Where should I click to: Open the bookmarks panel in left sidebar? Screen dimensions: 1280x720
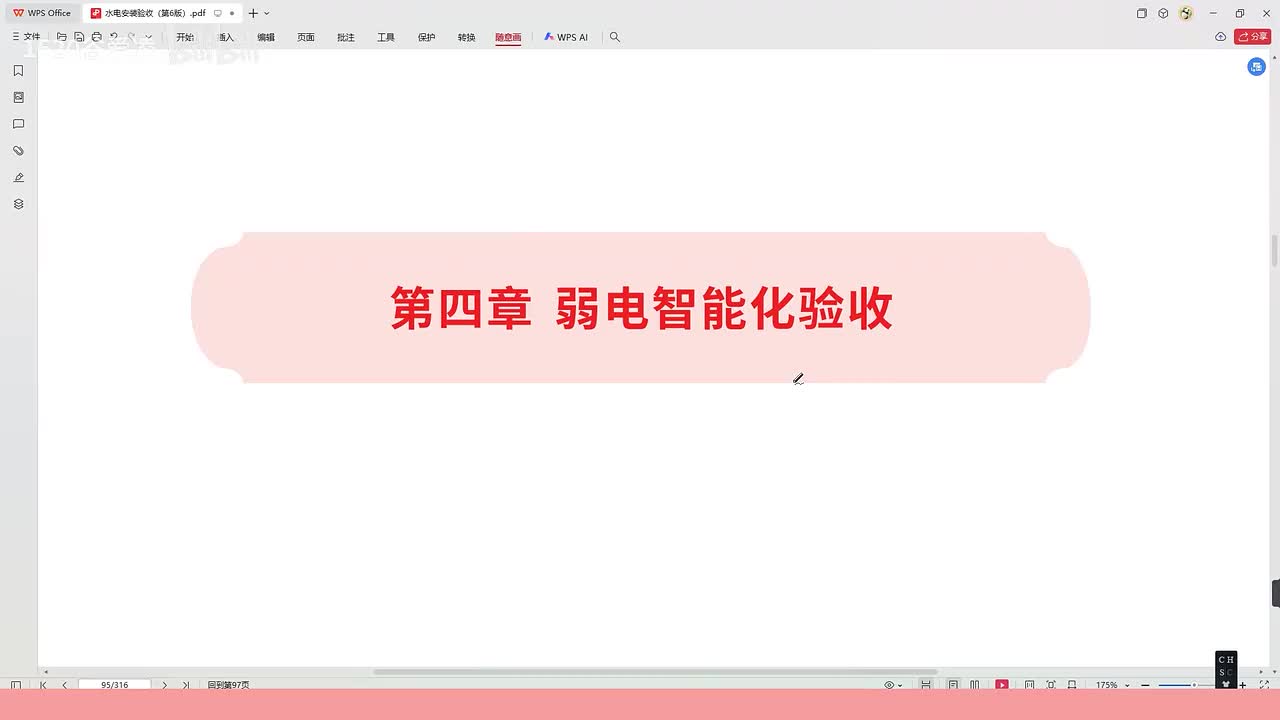tap(18, 71)
